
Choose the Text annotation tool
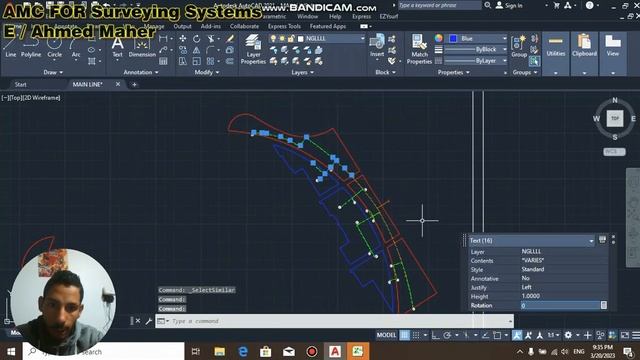117,47
